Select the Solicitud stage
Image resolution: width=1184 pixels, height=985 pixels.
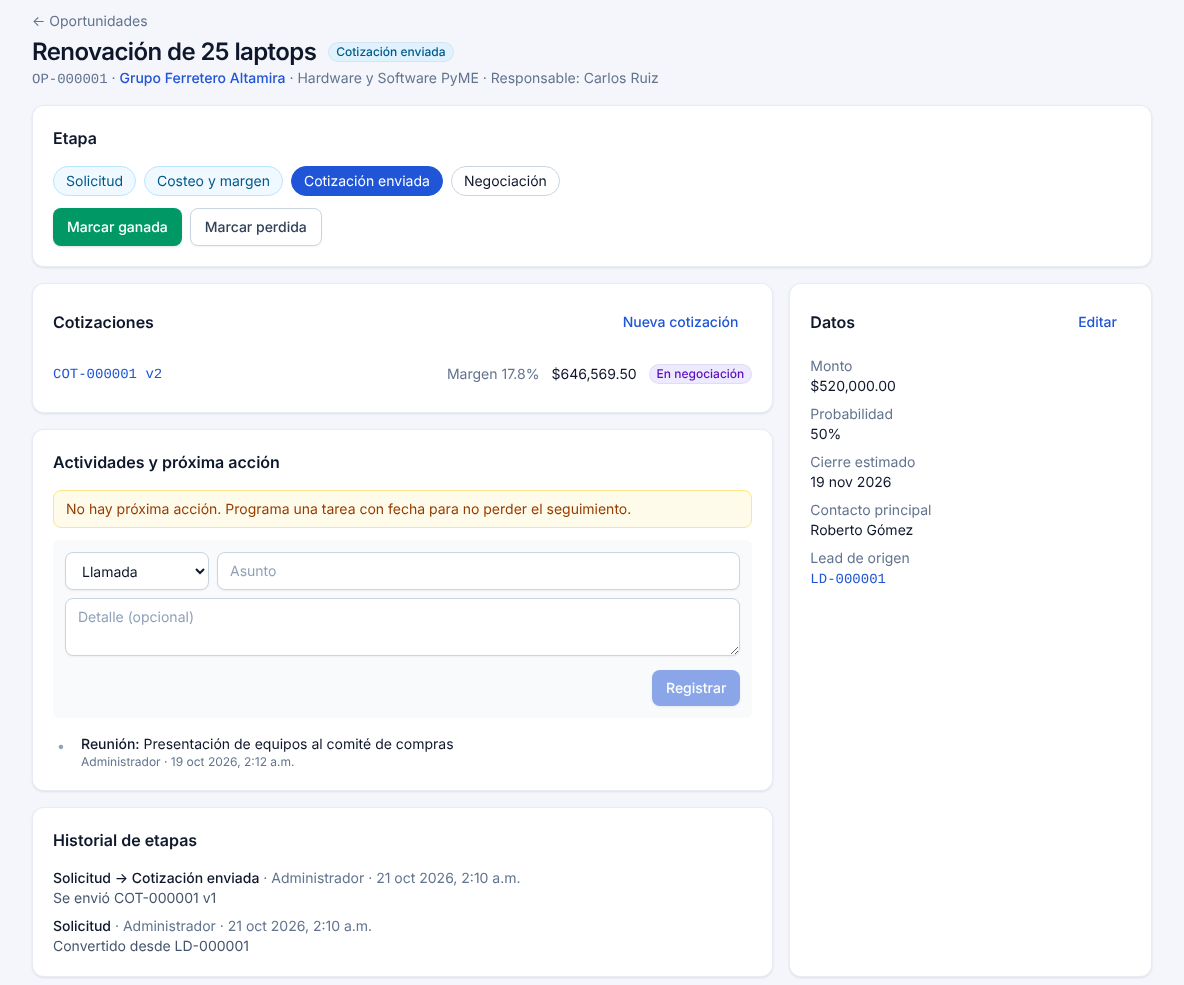point(94,181)
